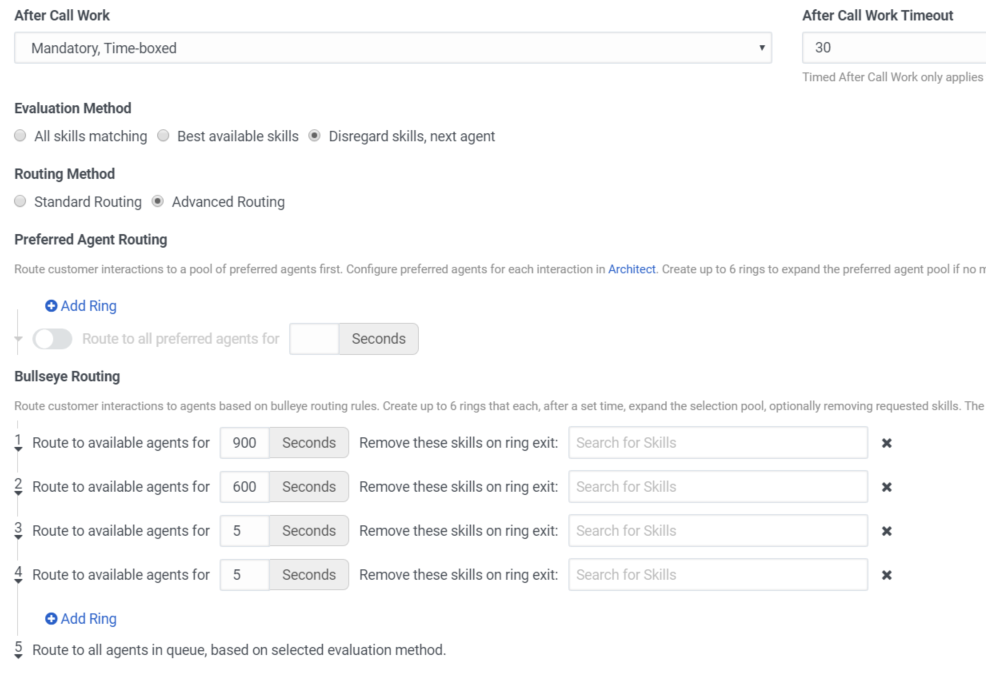Search for skills to remove in ring 3

coord(718,531)
